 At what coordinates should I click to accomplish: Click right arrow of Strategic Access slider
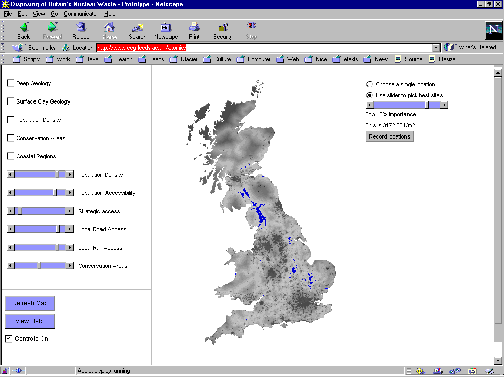70,211
